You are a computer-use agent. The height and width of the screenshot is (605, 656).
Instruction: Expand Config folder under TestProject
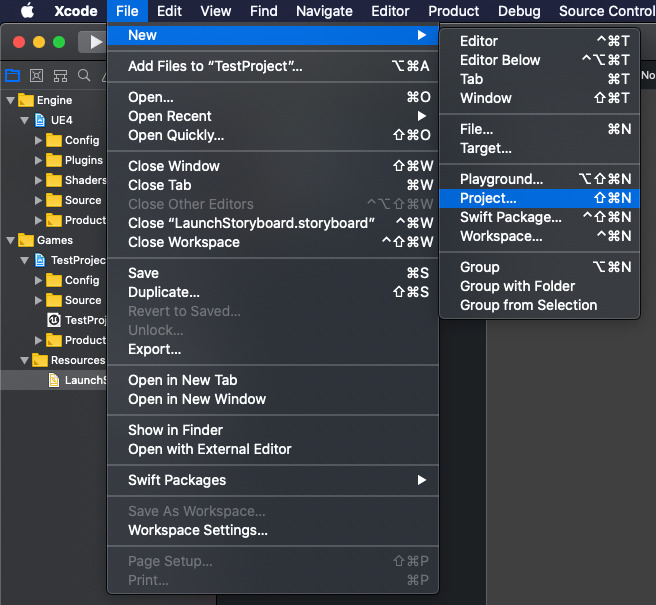38,280
